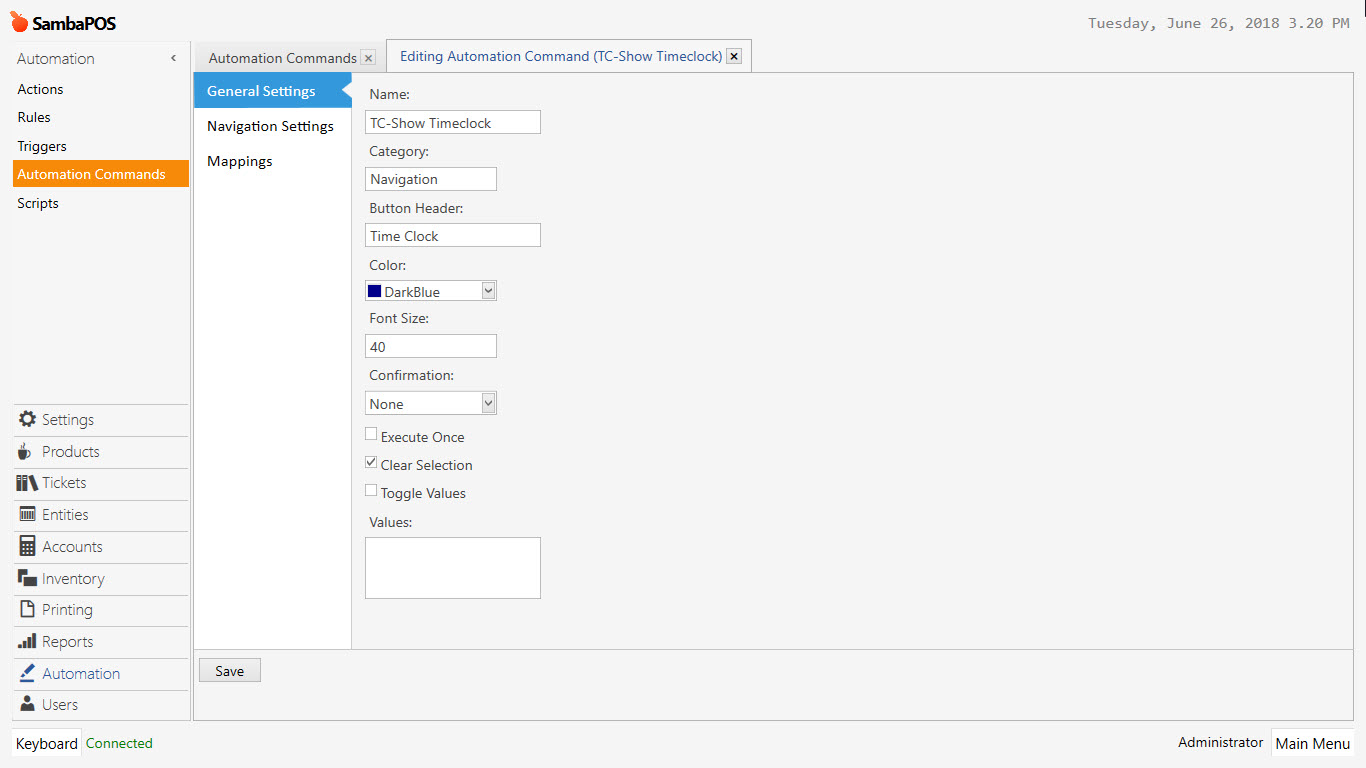Click the Entities panel icon

25,515
